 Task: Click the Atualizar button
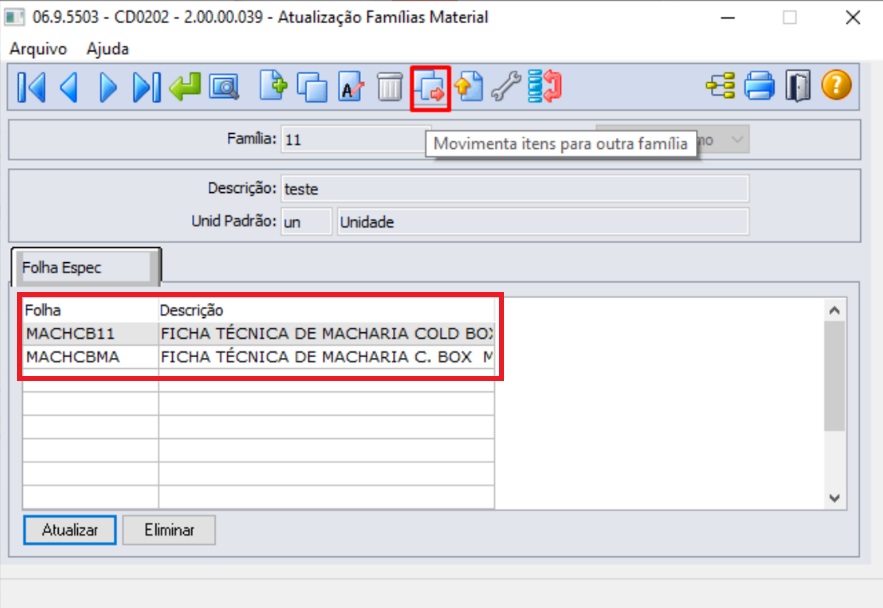click(70, 530)
